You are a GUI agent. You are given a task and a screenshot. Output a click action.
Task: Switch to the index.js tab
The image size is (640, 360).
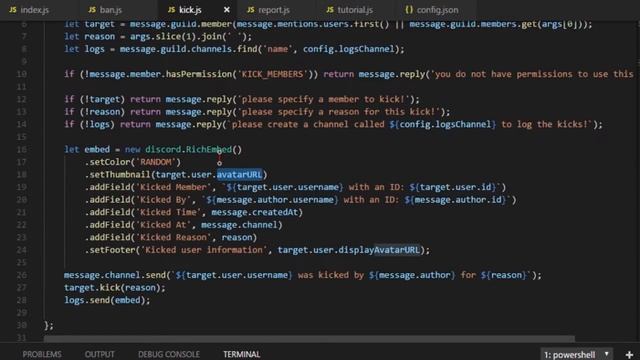(29, 10)
